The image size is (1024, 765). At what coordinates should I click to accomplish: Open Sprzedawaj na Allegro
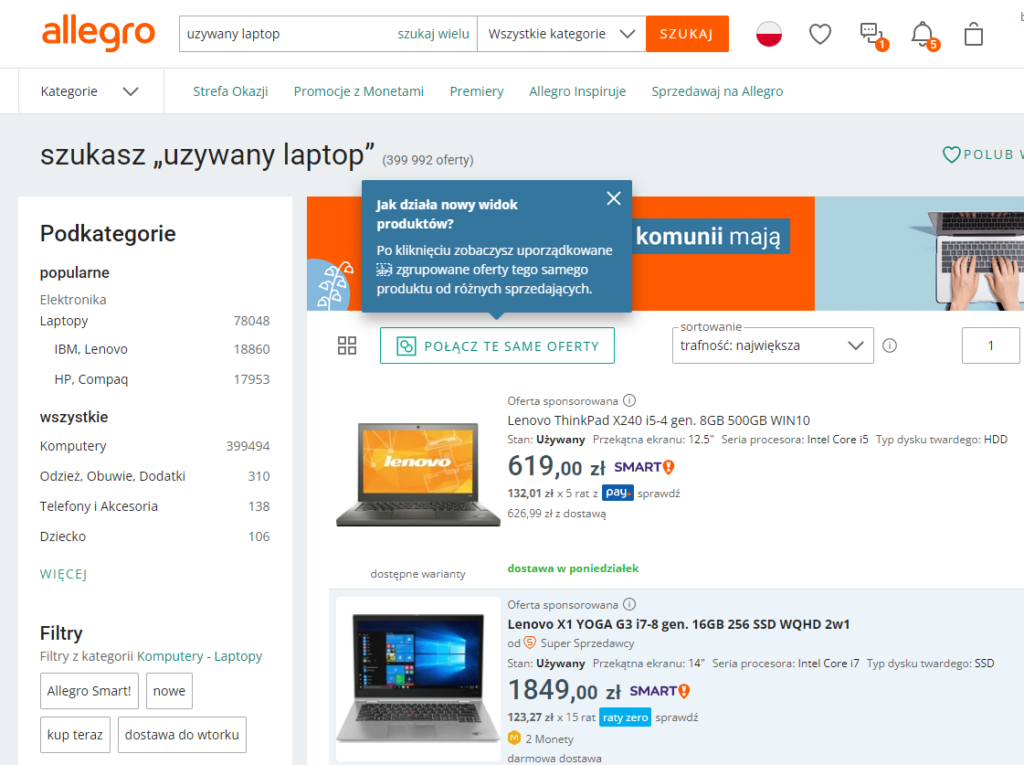tap(717, 91)
